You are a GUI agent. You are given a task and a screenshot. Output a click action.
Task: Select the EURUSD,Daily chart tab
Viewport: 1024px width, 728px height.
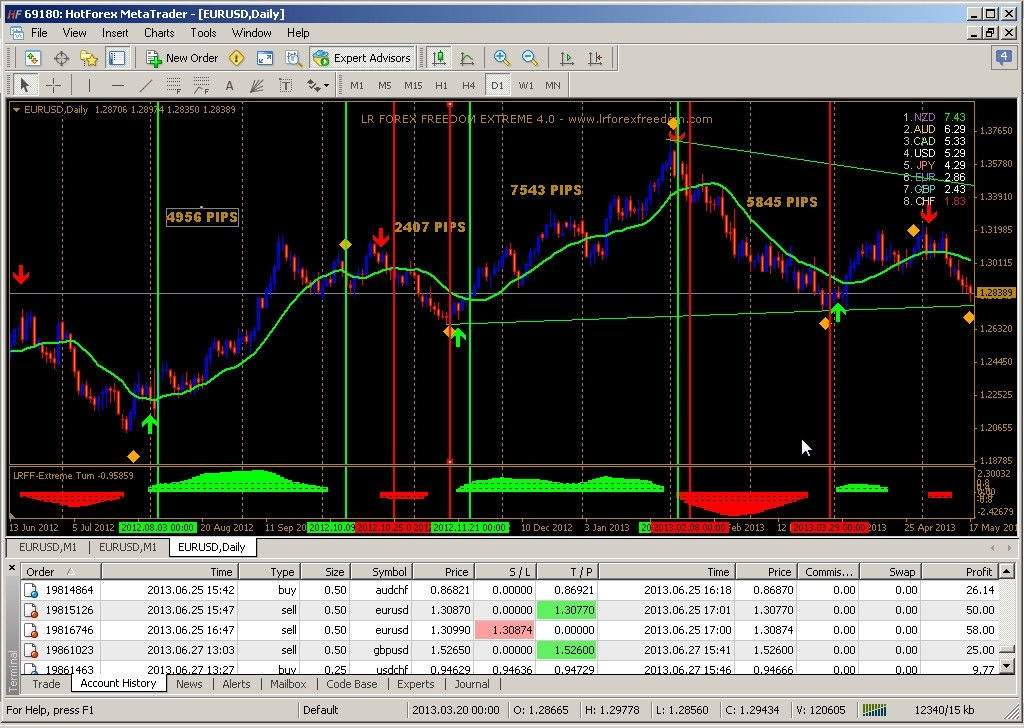pyautogui.click(x=212, y=547)
